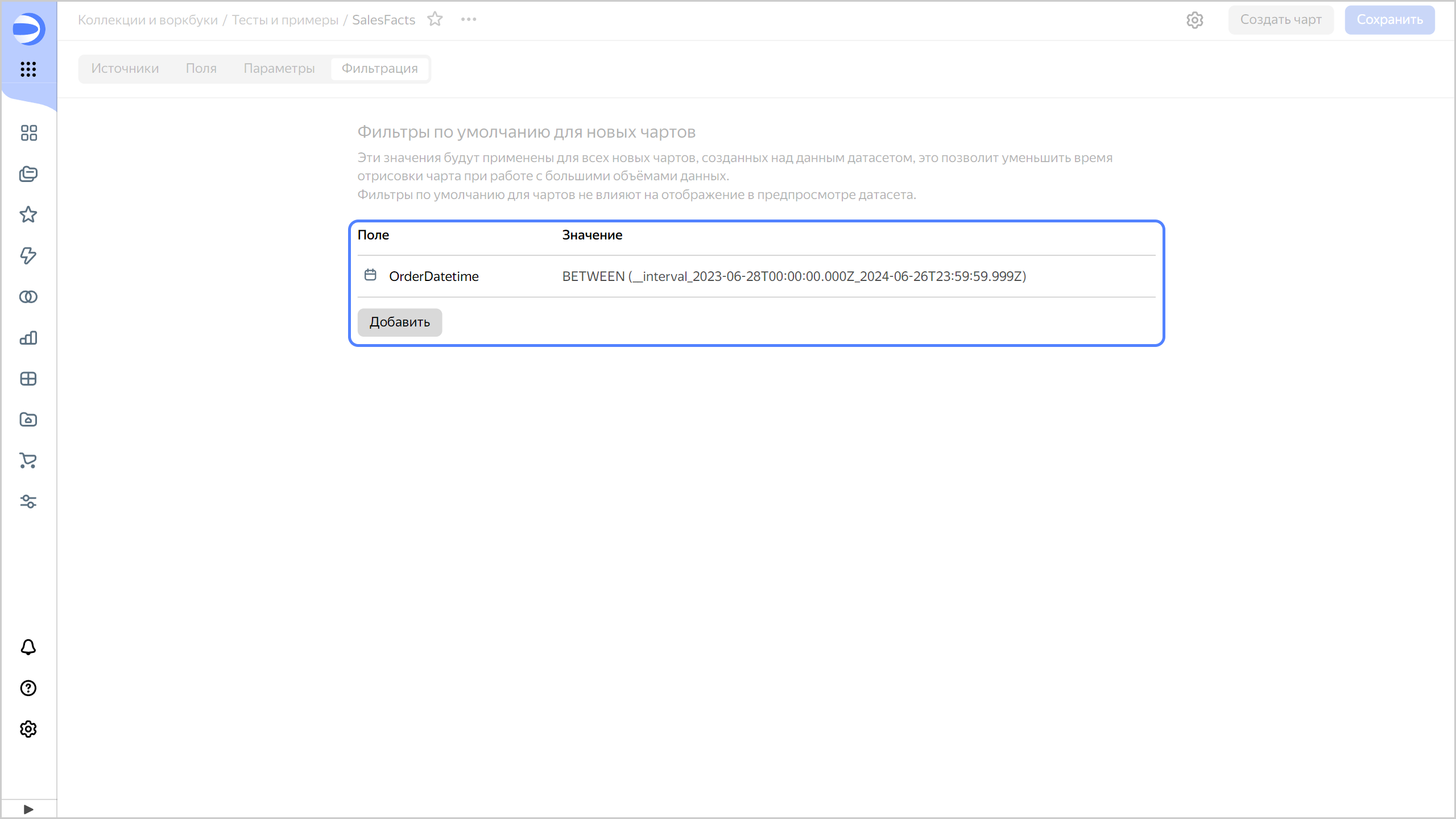Open Collections and workbooks from the sidebar

(x=28, y=174)
